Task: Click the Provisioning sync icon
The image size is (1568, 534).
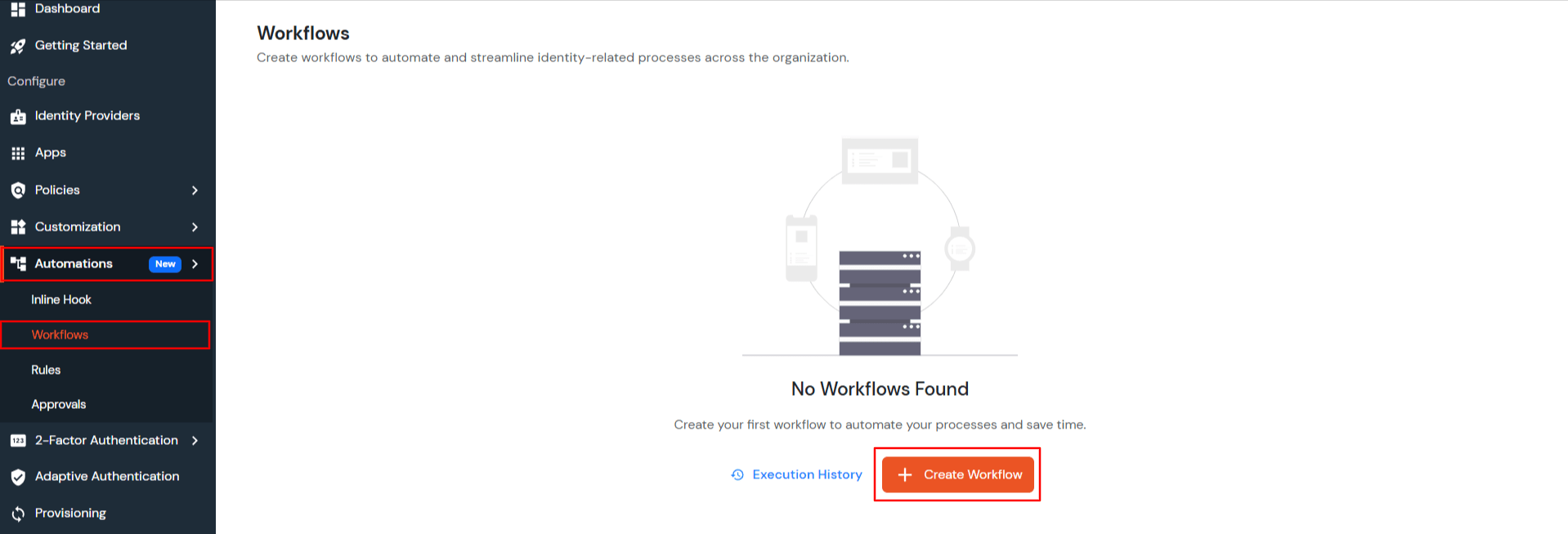Action: 18,514
